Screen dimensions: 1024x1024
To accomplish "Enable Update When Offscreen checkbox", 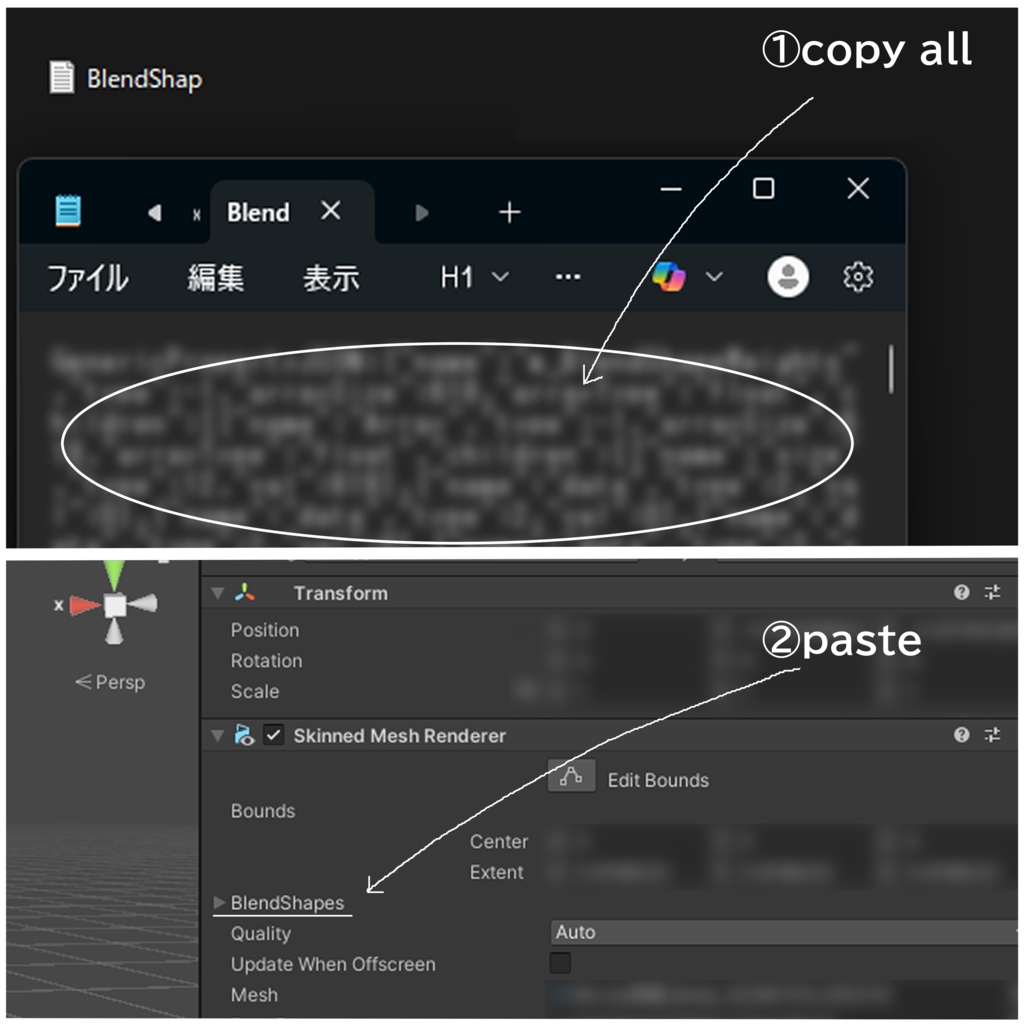I will coord(560,963).
